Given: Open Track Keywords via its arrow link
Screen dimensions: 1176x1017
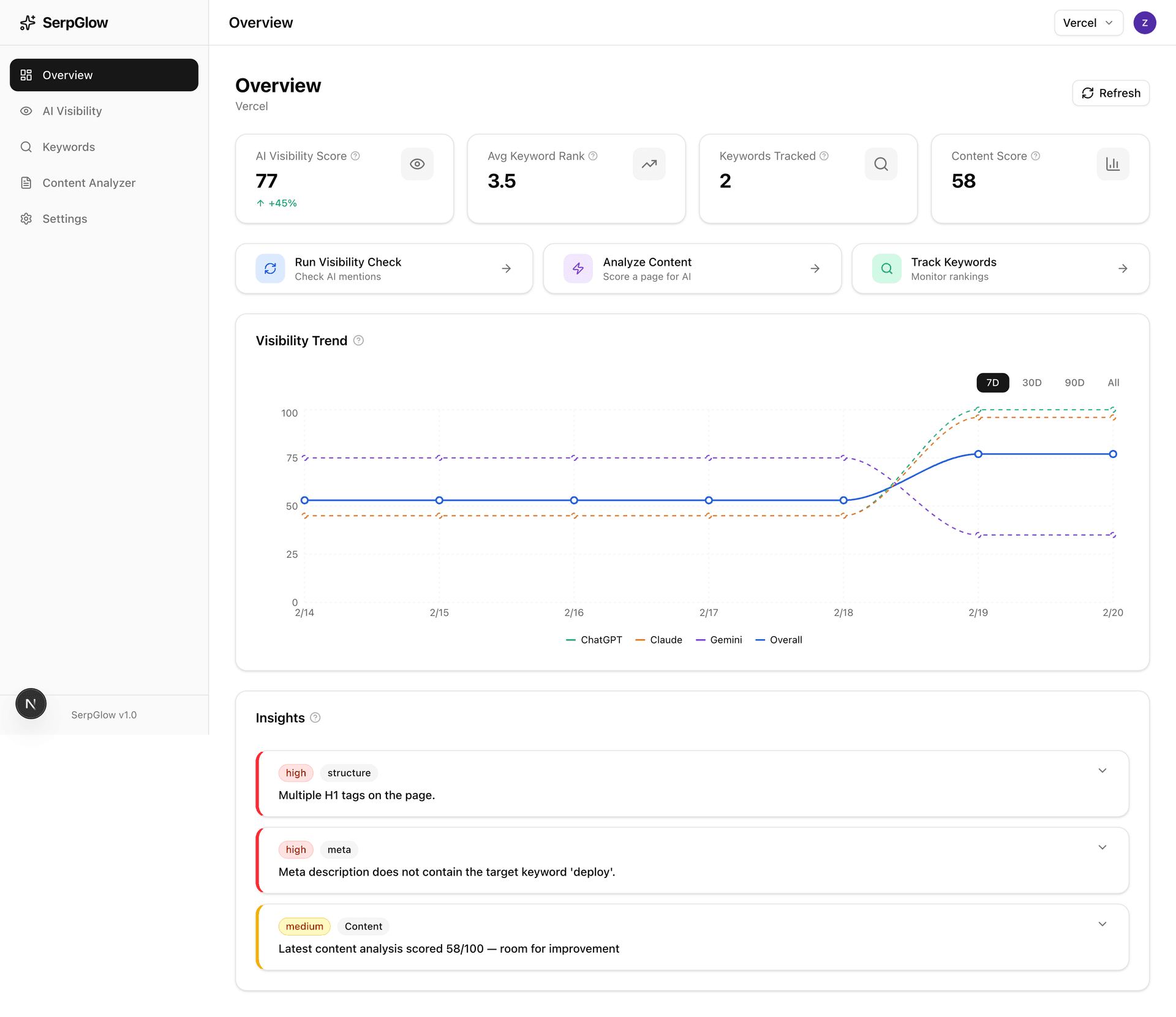Looking at the screenshot, I should point(1123,268).
